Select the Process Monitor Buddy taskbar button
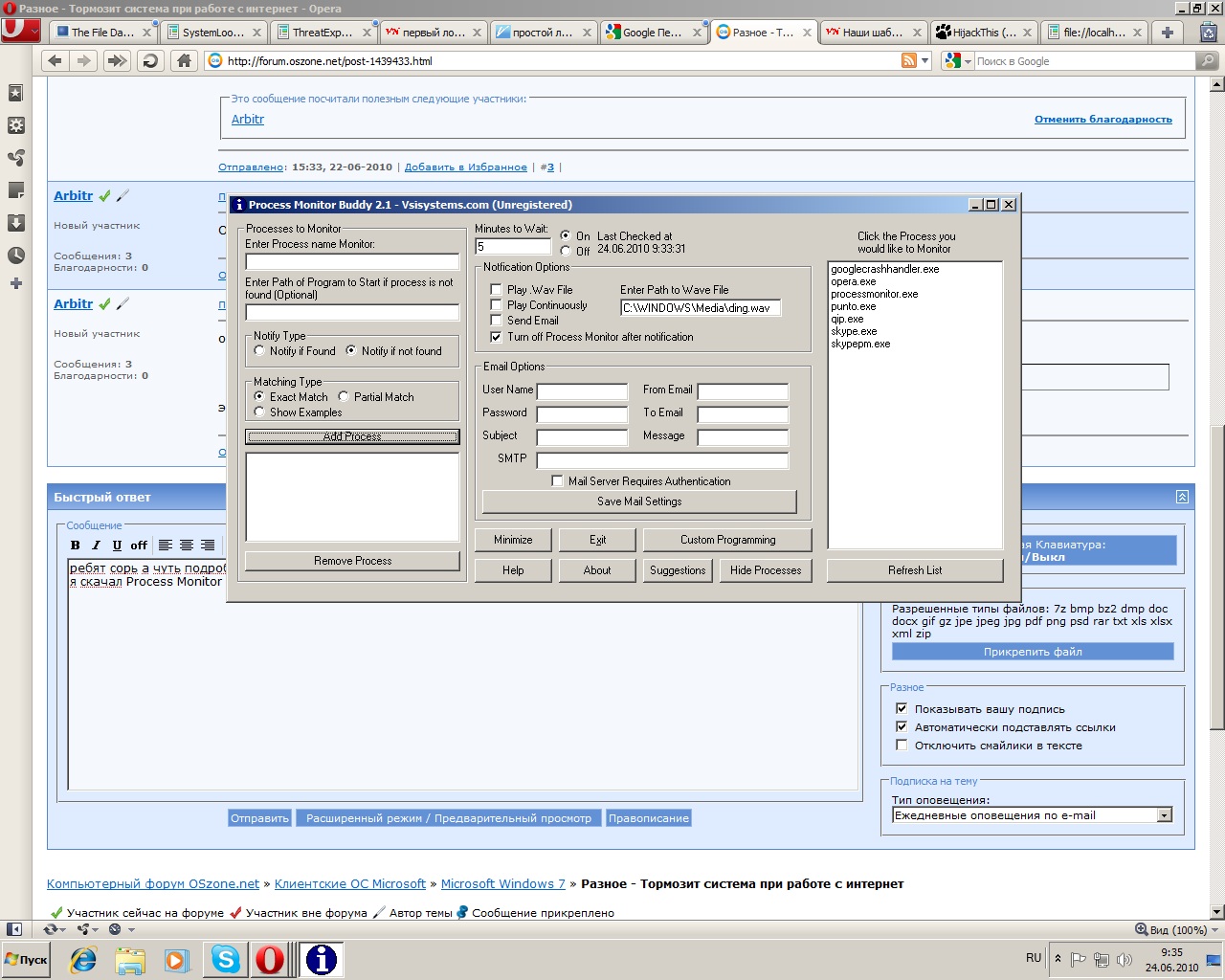Viewport: 1225px width, 980px height. coord(322,959)
